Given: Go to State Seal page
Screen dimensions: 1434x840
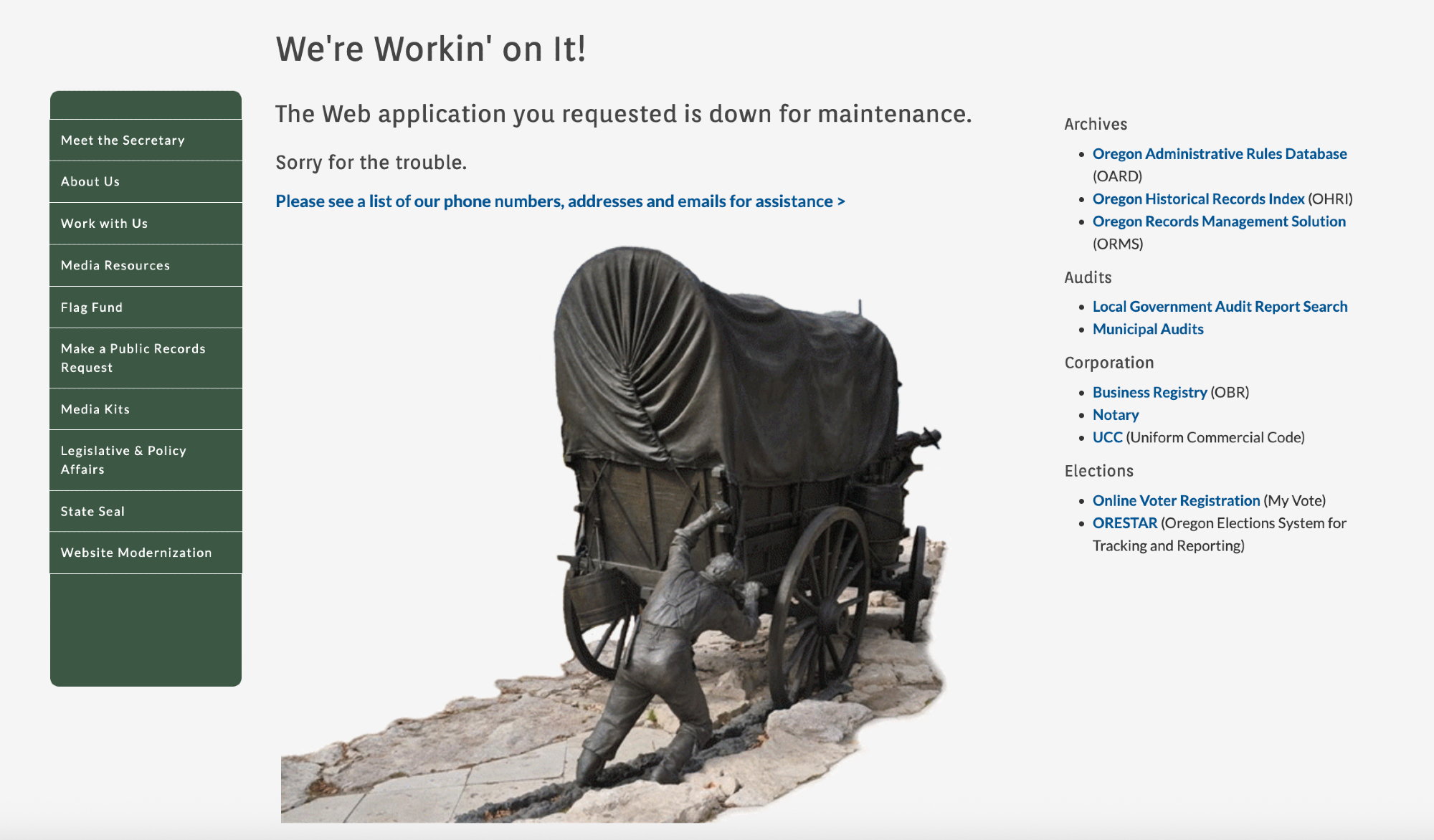Looking at the screenshot, I should (92, 511).
